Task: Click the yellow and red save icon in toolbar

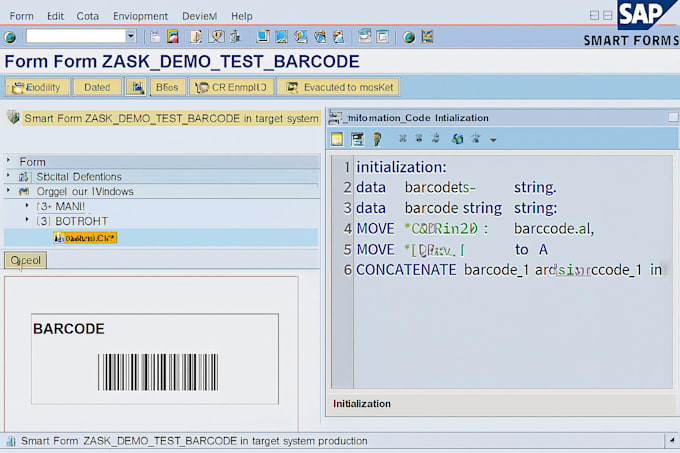Action: click(x=173, y=37)
